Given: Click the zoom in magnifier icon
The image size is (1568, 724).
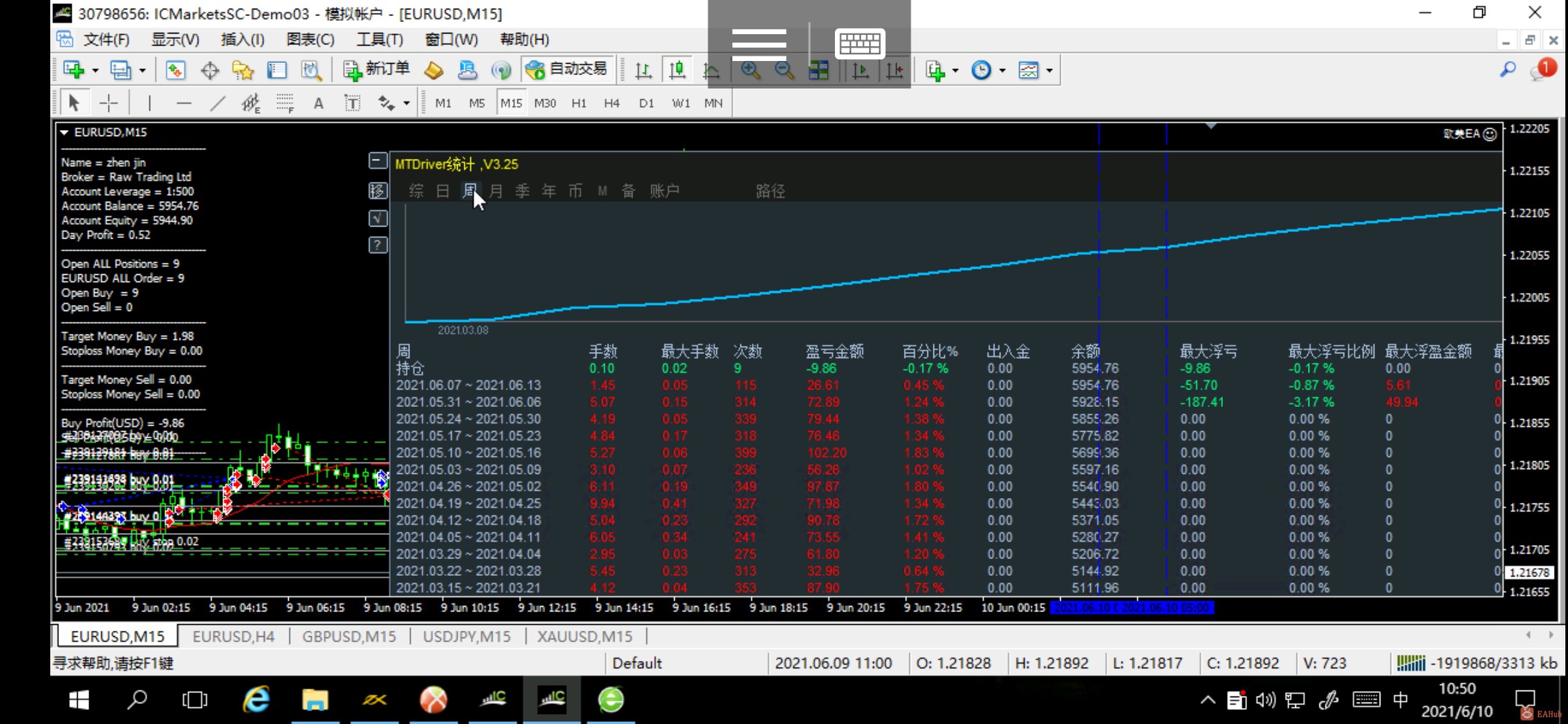Looking at the screenshot, I should [750, 70].
